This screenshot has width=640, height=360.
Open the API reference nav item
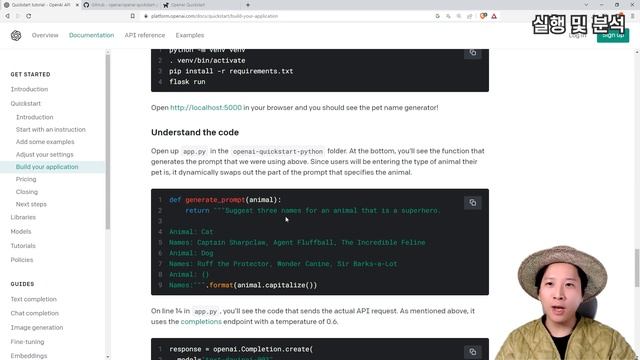[145, 36]
